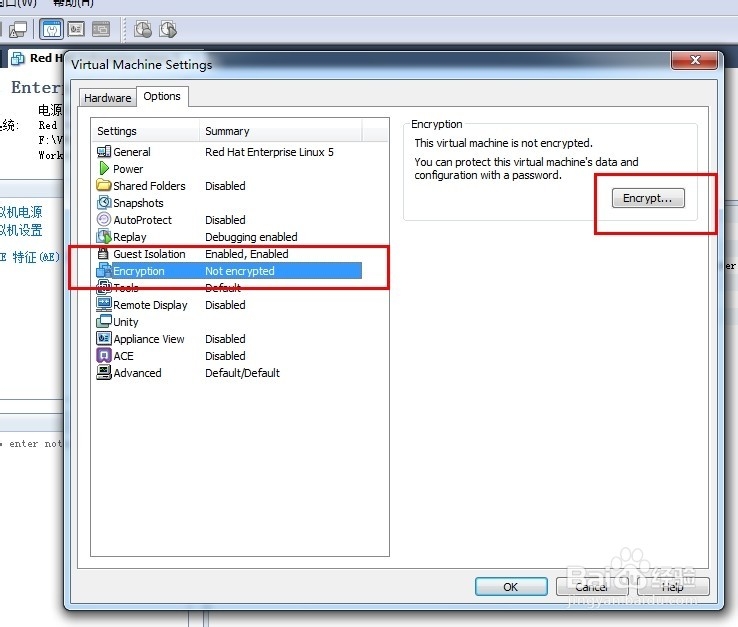Open Help from the dialog
The image size is (738, 627).
[x=673, y=587]
